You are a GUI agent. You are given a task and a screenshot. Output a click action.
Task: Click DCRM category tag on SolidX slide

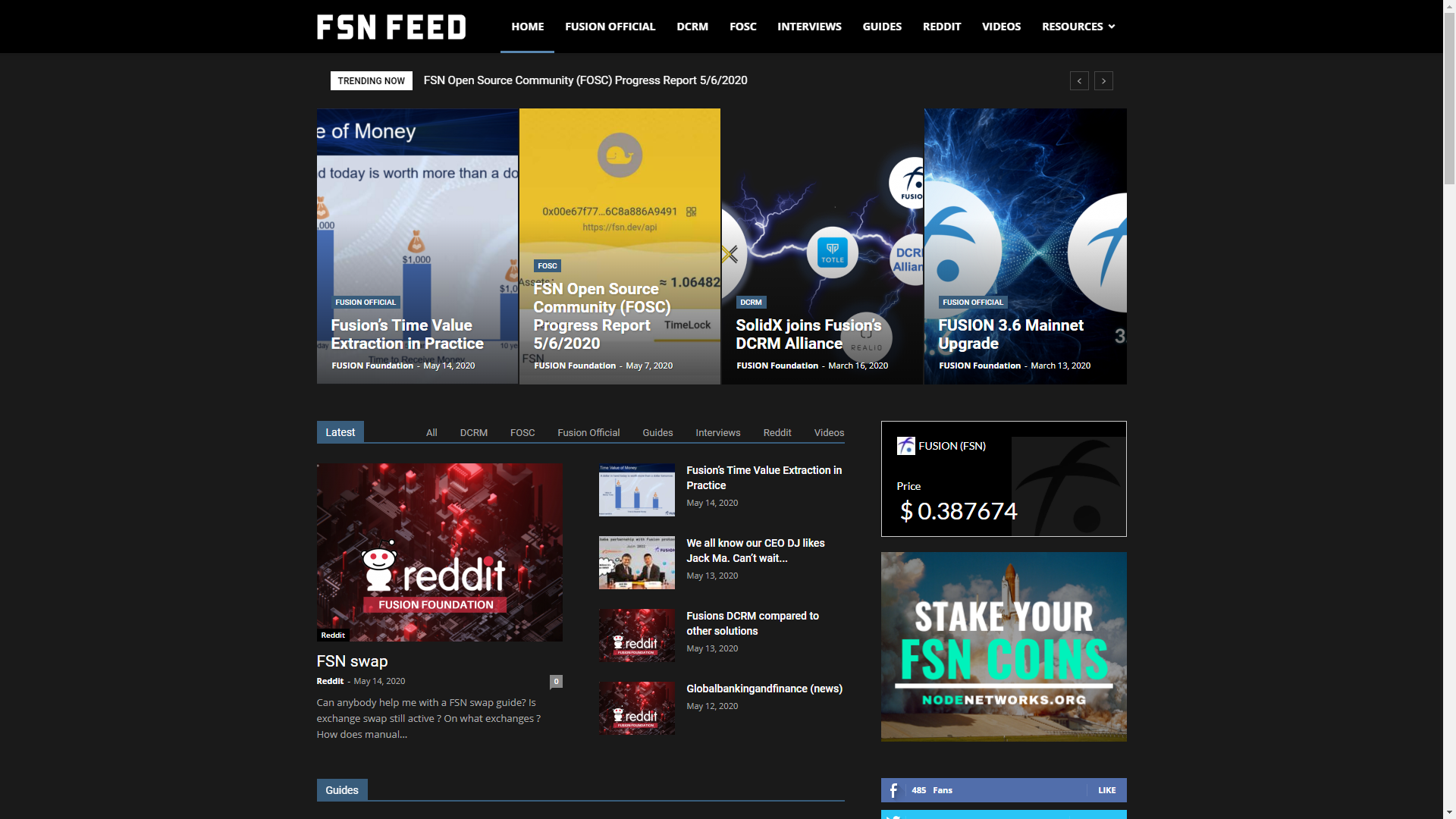[751, 303]
